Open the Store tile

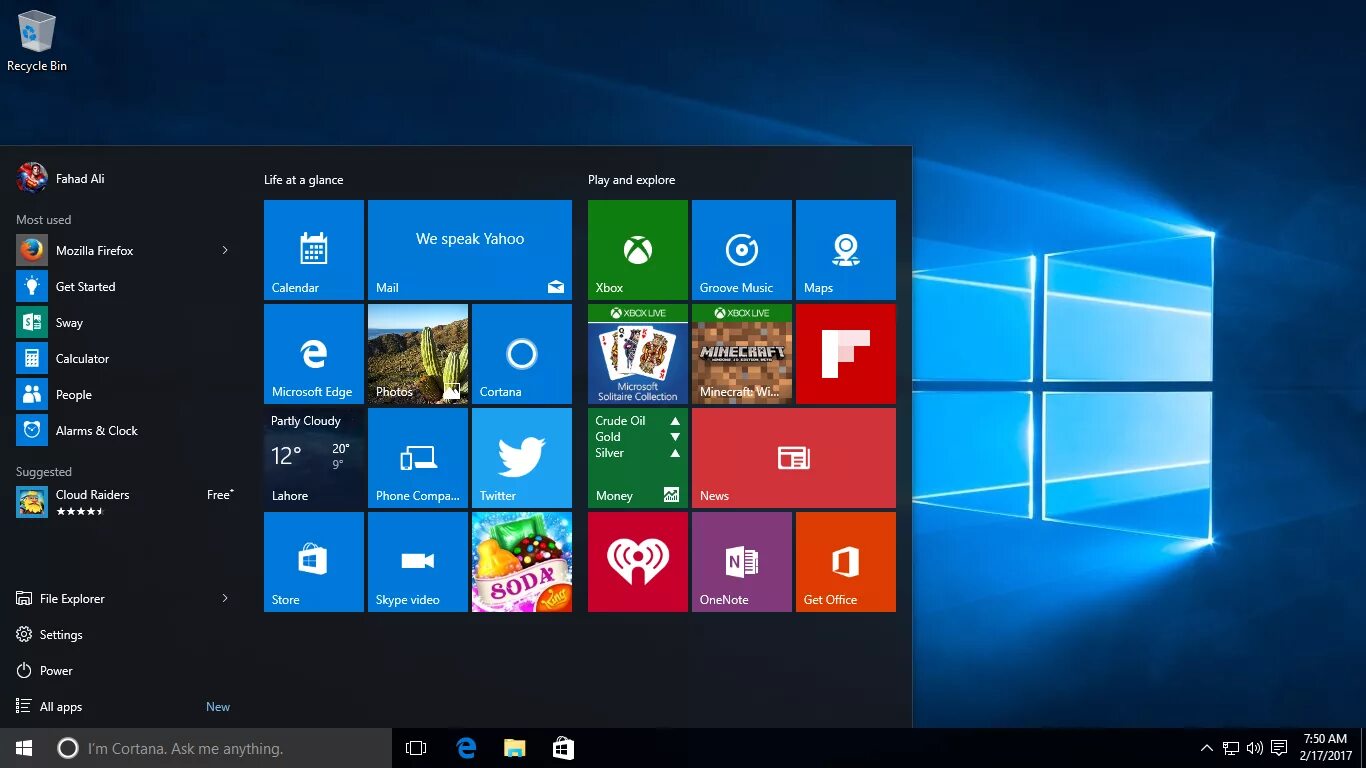pos(314,562)
